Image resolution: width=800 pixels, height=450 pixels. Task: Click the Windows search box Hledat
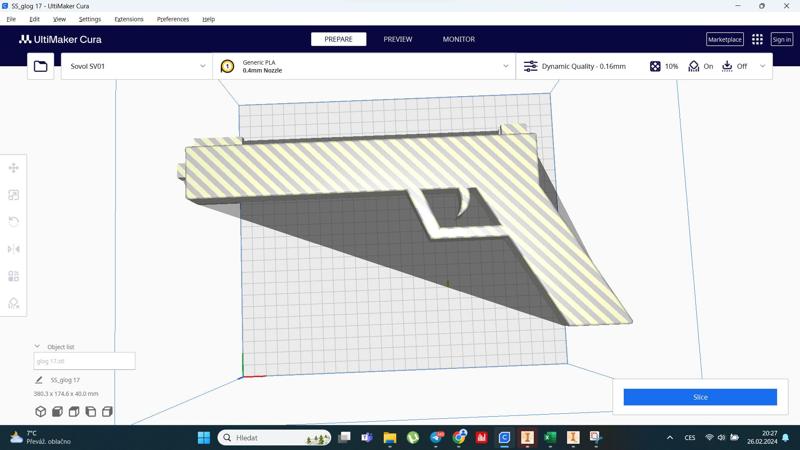point(274,438)
